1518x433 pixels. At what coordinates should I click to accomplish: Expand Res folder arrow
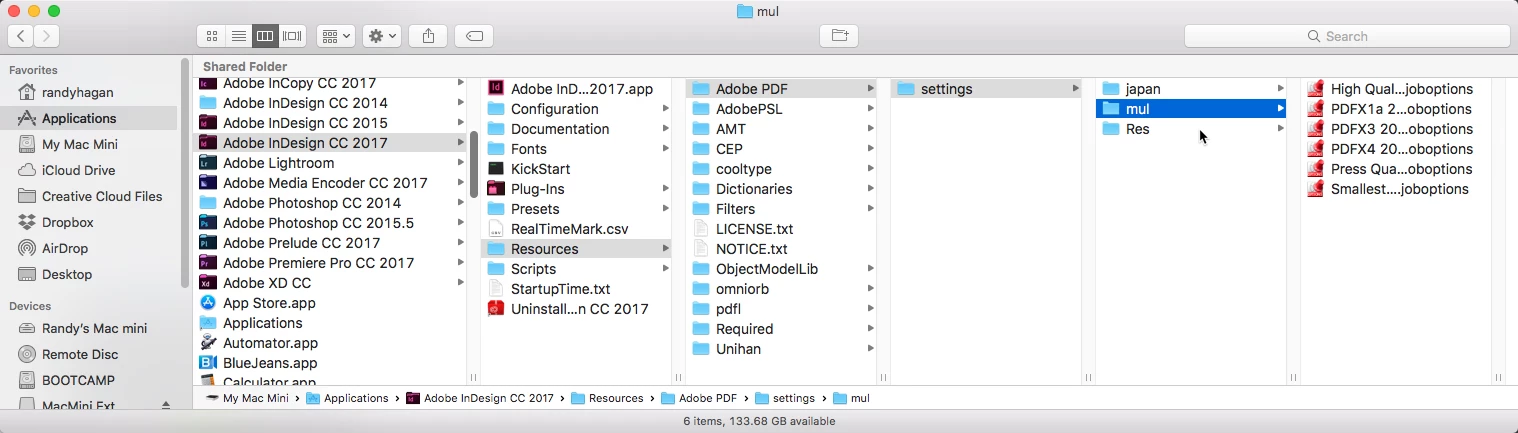click(x=1280, y=129)
